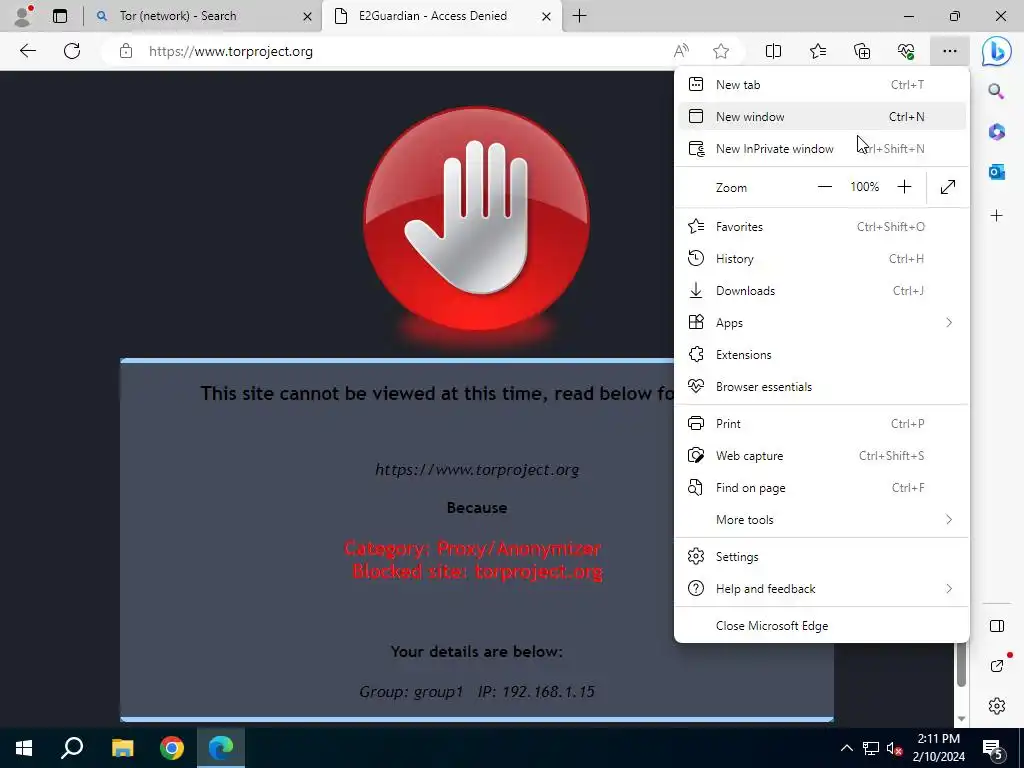Reload the page with refresh icon
The image size is (1024, 768).
pos(72,51)
